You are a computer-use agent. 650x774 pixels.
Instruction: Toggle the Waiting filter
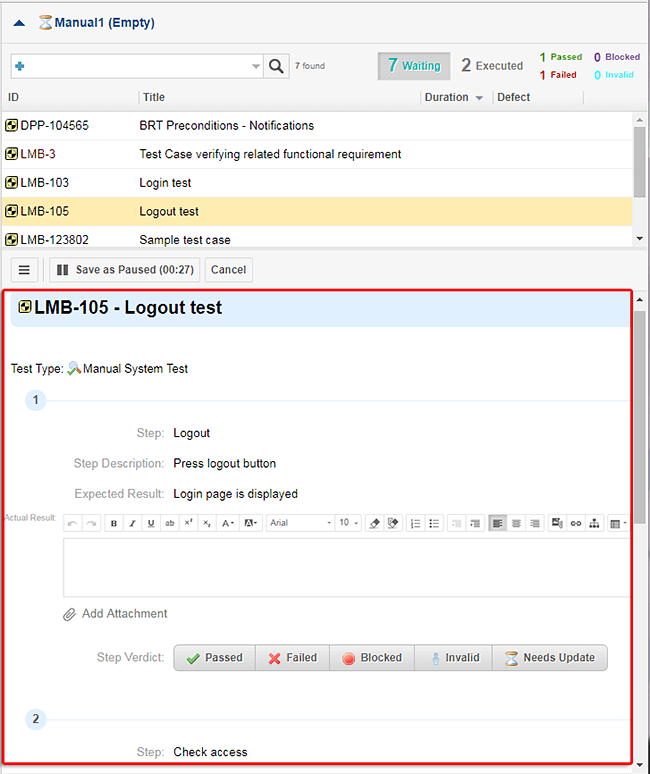point(414,66)
